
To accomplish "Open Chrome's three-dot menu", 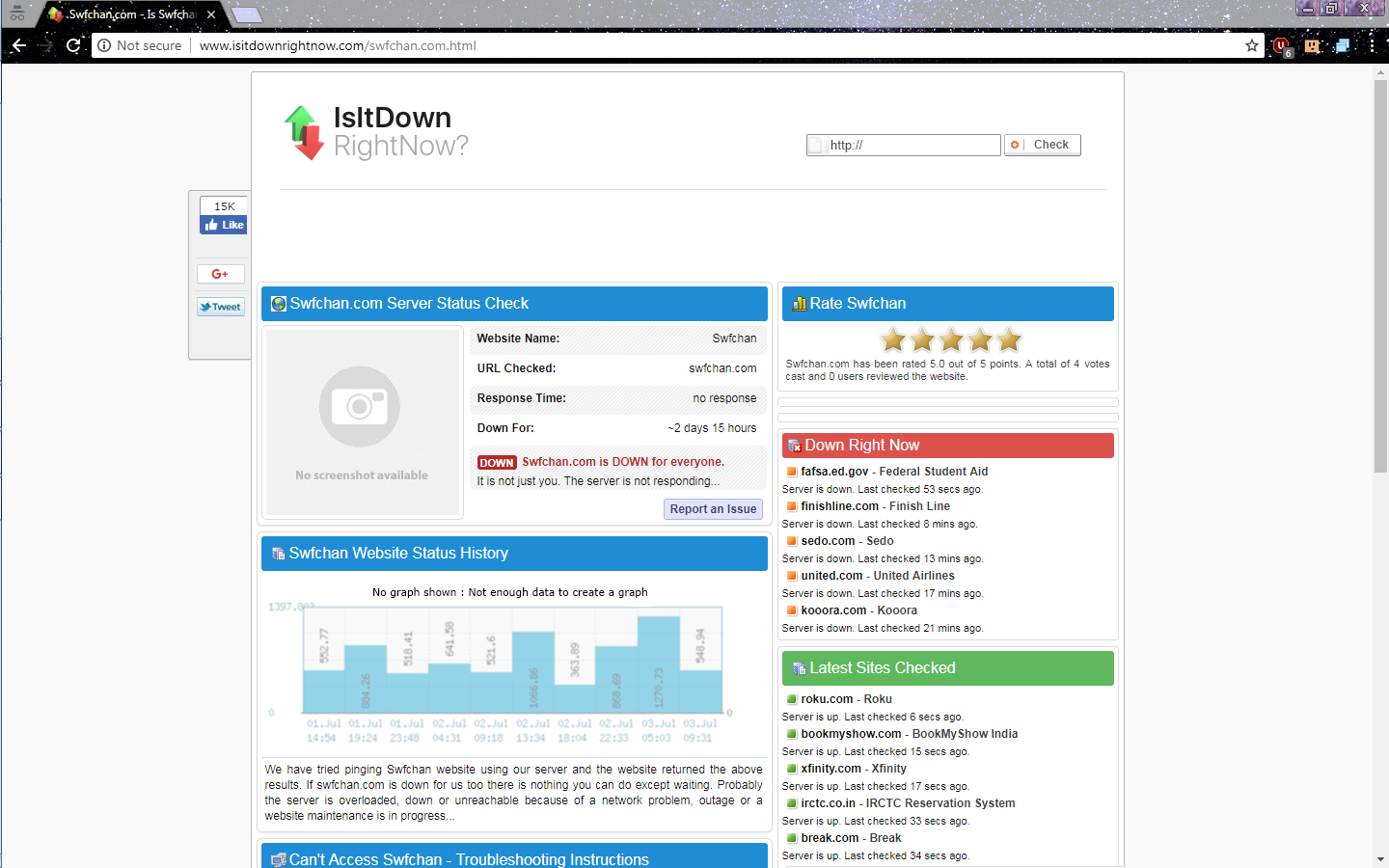I will pos(1372,45).
